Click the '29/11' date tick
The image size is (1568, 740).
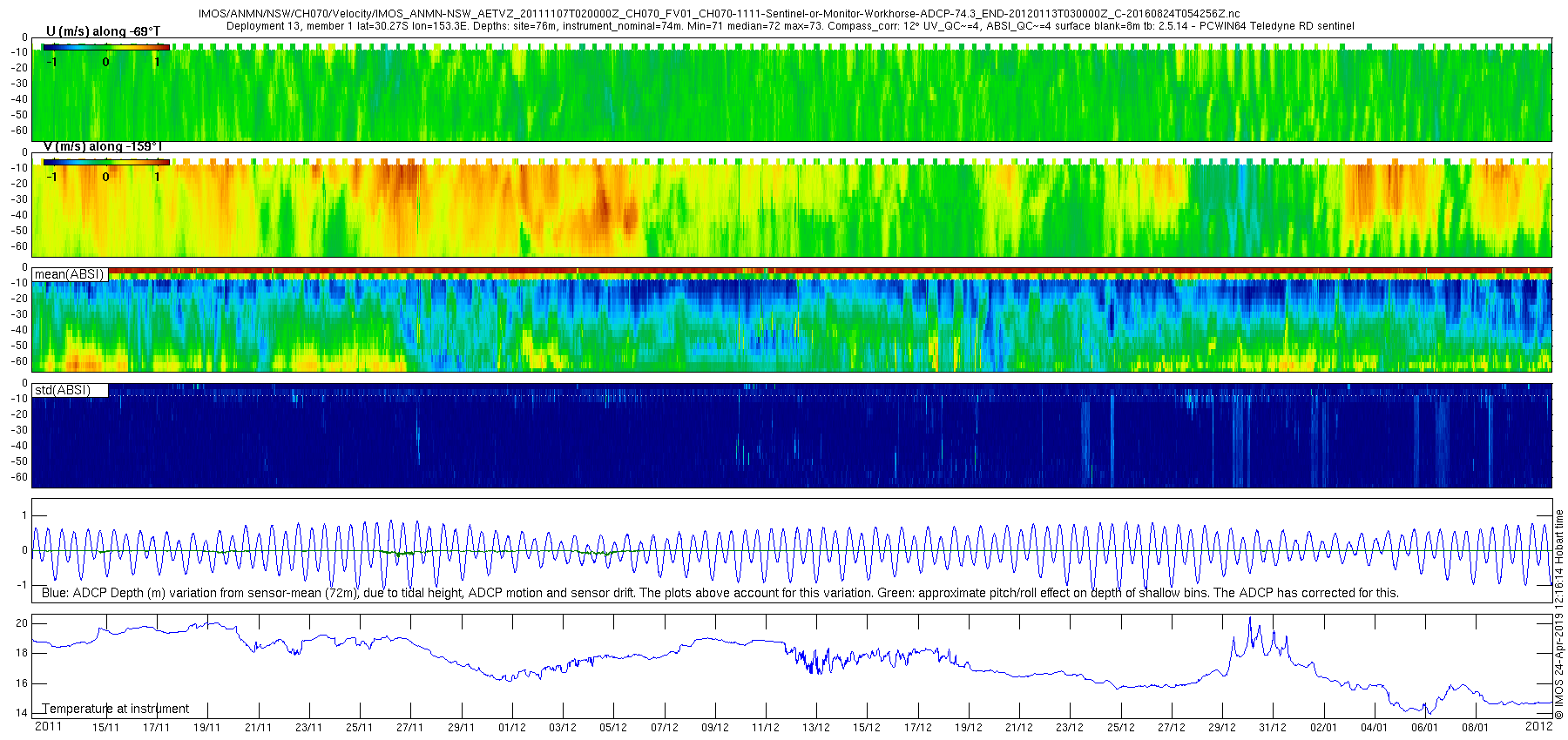461,728
